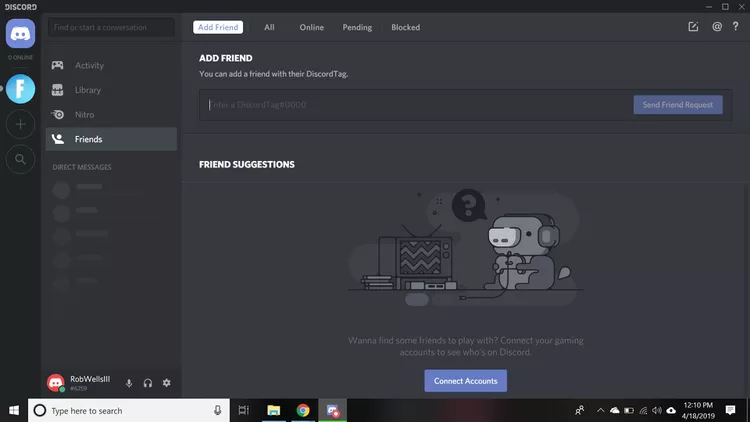Switch to the All friends tab
Viewport: 750px width, 422px height.
coord(269,27)
